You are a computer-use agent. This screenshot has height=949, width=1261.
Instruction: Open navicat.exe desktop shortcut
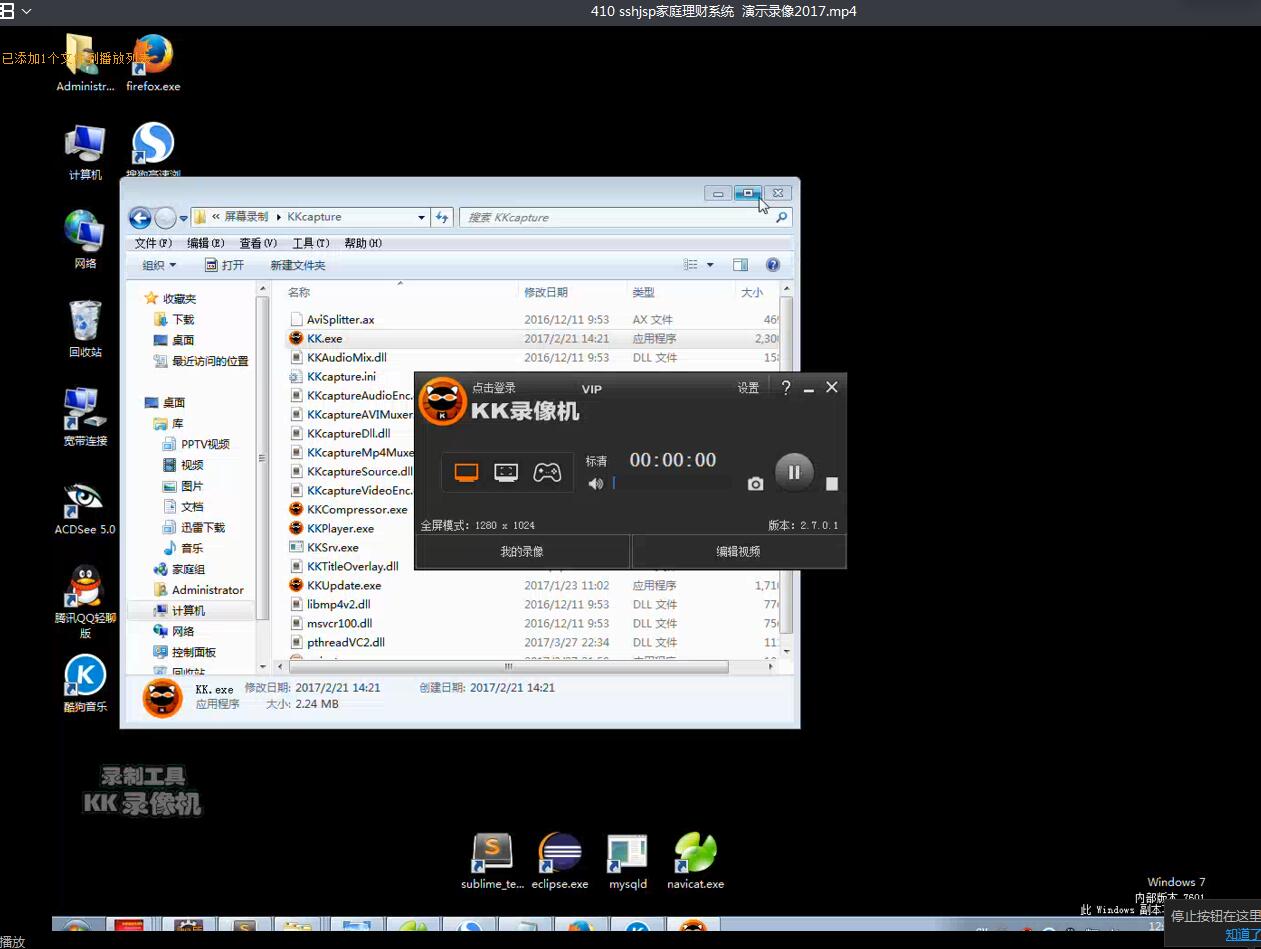(695, 860)
